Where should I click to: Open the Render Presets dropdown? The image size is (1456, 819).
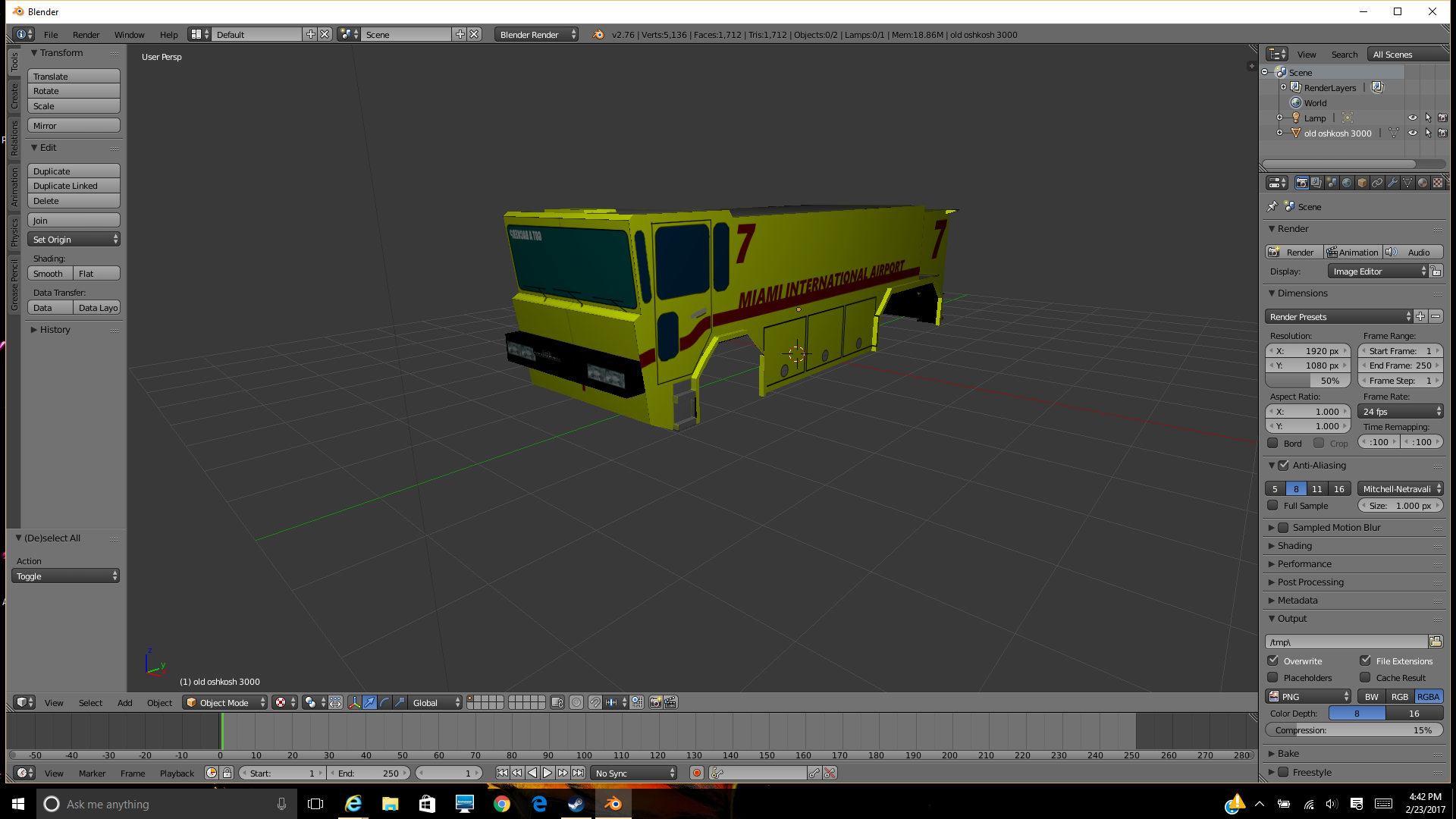1338,316
